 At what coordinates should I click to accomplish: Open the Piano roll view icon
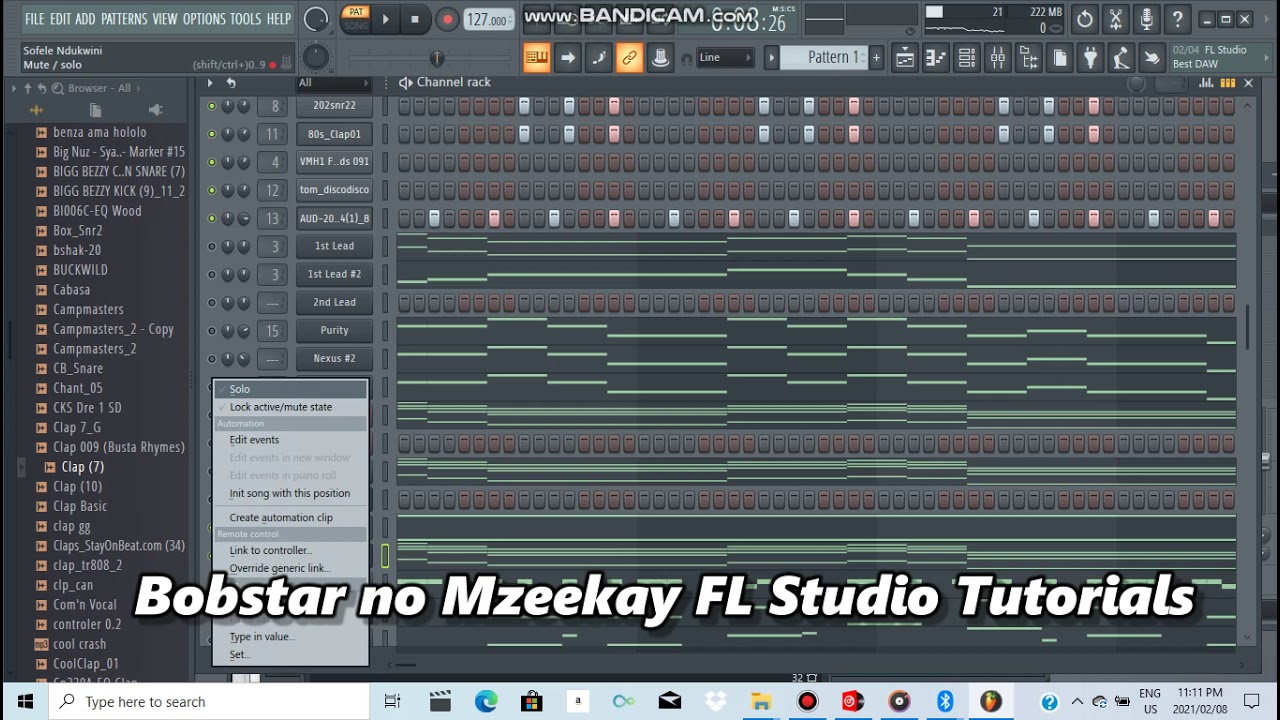coord(936,58)
